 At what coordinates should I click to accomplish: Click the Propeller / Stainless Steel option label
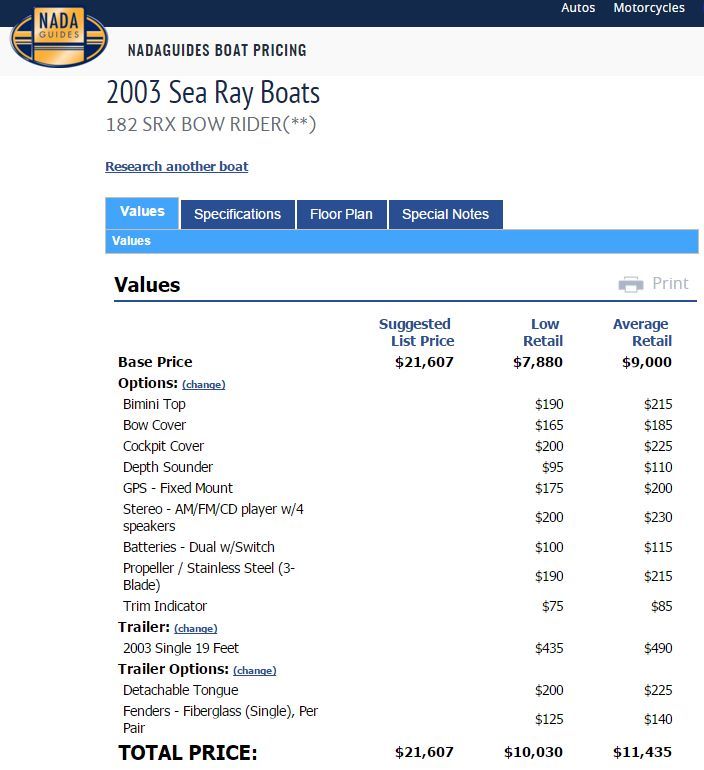coord(209,577)
